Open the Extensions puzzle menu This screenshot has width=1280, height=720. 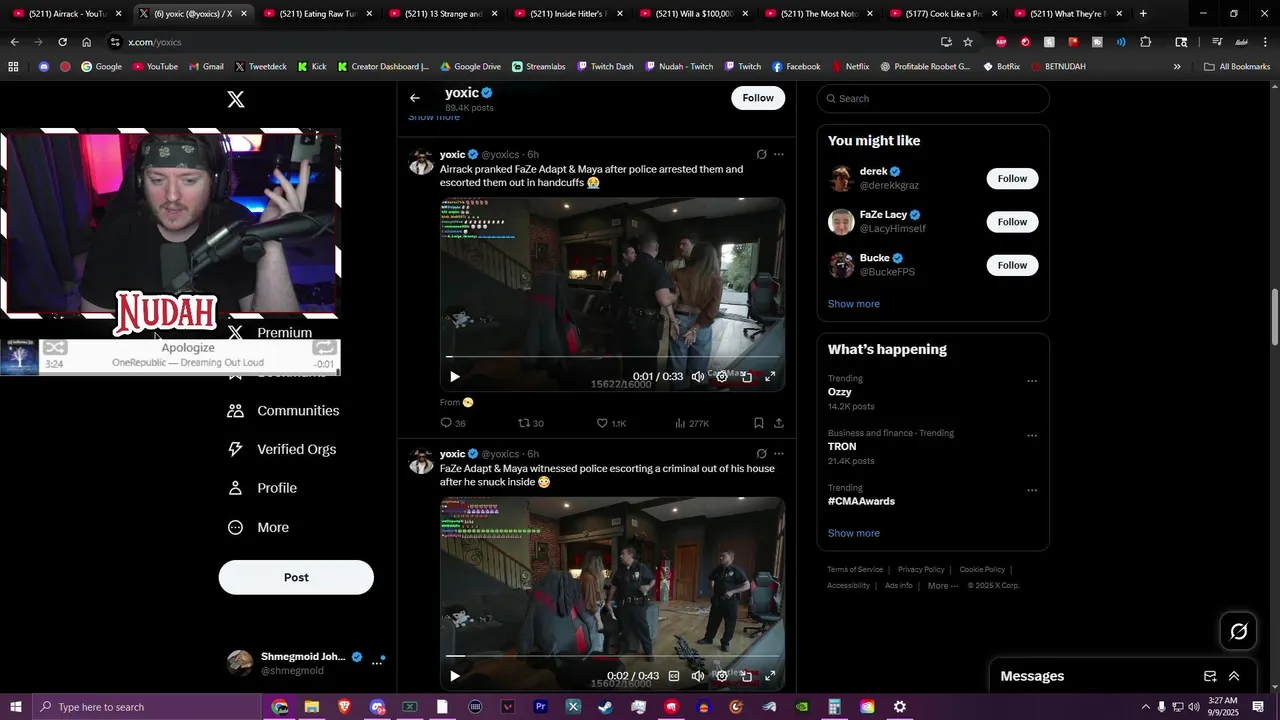[1146, 42]
